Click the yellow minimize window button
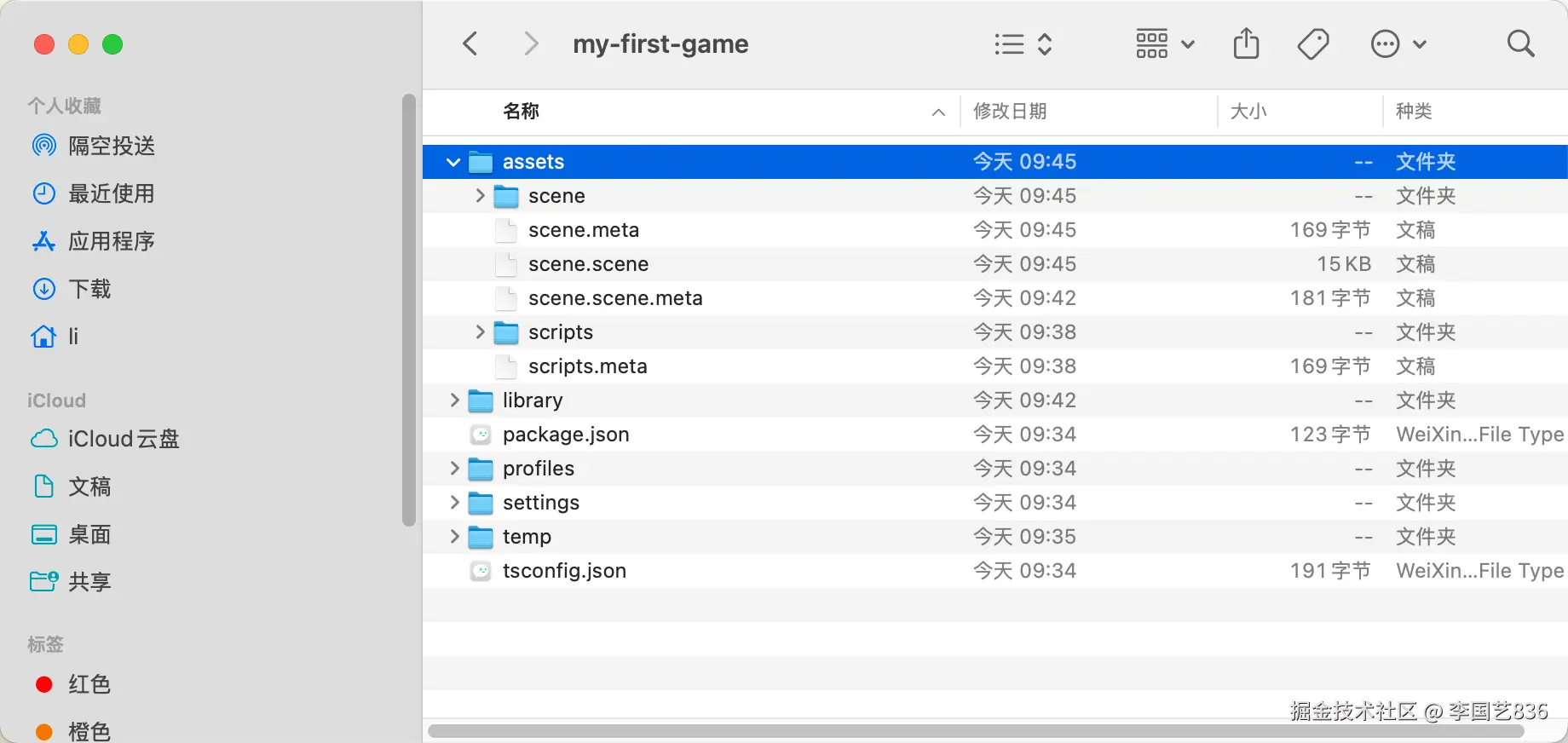Image resolution: width=1568 pixels, height=743 pixels. tap(78, 44)
